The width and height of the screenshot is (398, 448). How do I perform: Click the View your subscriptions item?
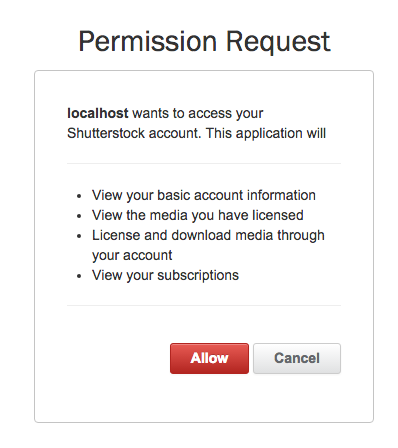(165, 275)
